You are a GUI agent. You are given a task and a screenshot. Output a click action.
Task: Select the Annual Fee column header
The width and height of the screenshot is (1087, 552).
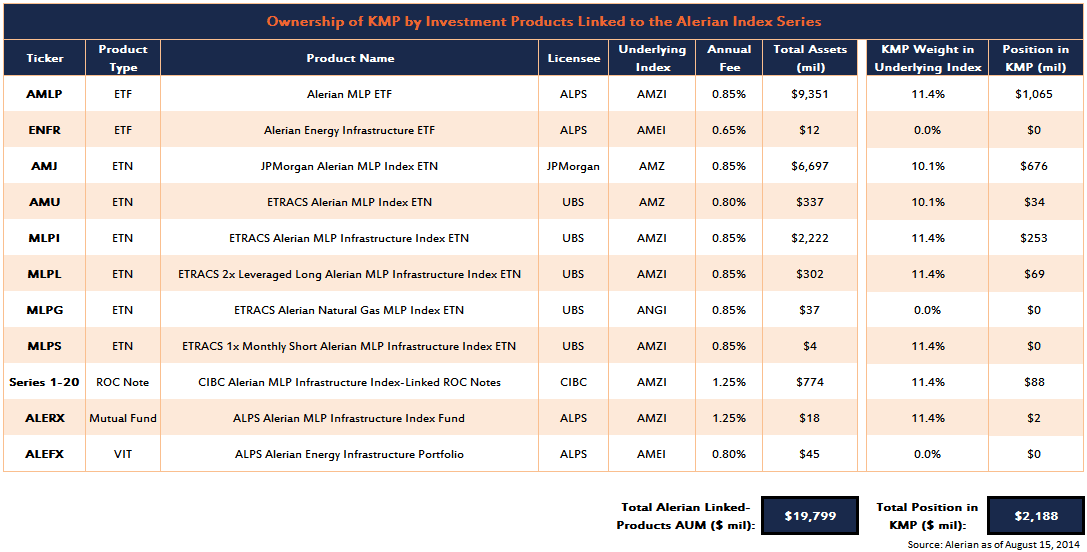(x=728, y=58)
